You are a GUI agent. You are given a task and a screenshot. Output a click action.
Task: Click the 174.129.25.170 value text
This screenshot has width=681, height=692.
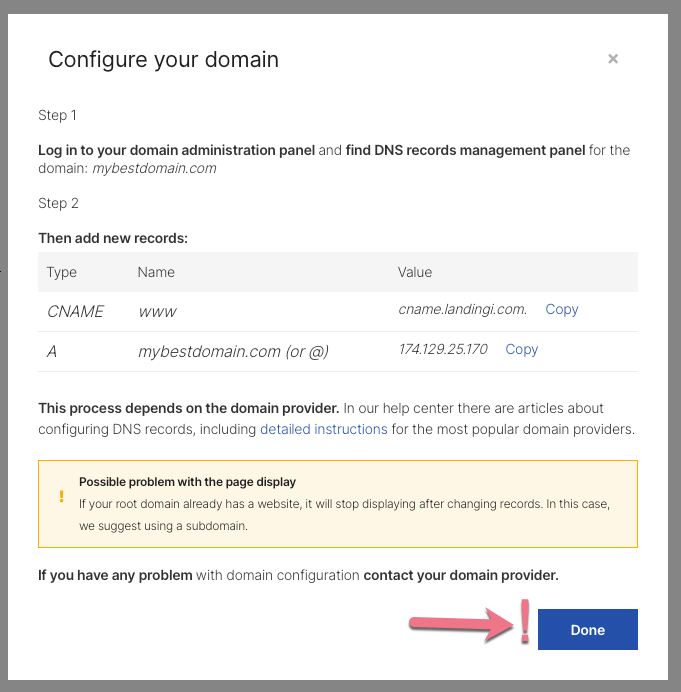(x=443, y=350)
